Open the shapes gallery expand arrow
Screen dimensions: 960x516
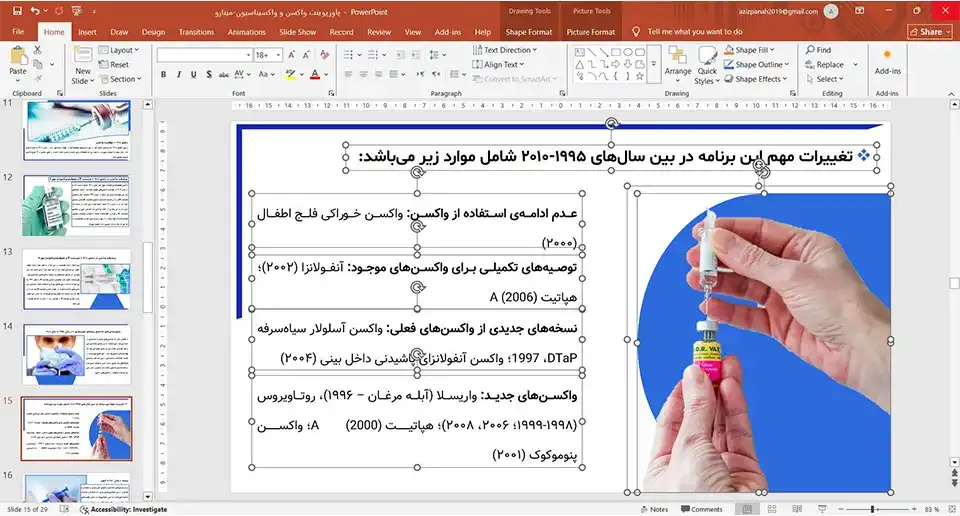pyautogui.click(x=653, y=64)
